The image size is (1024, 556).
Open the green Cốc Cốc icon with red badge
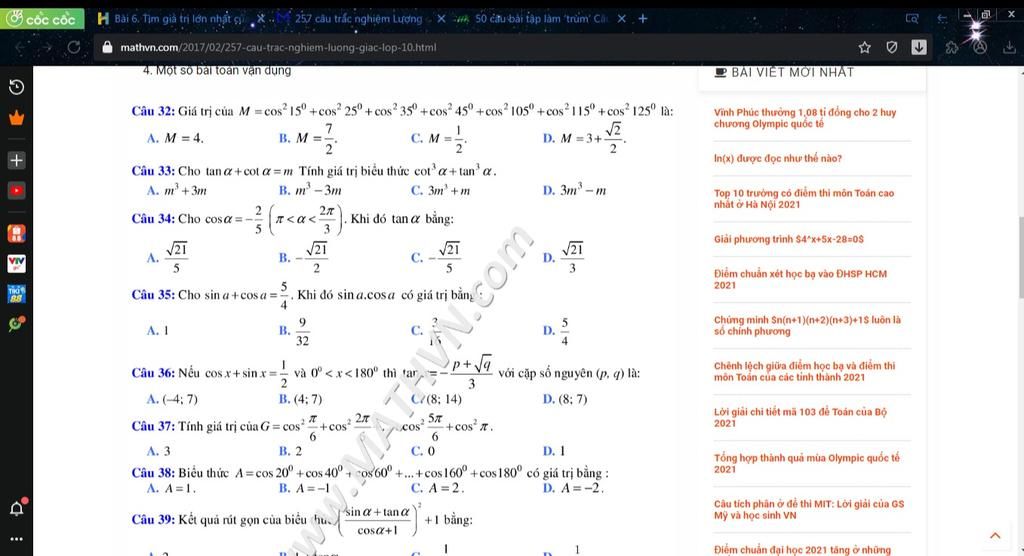[16, 323]
